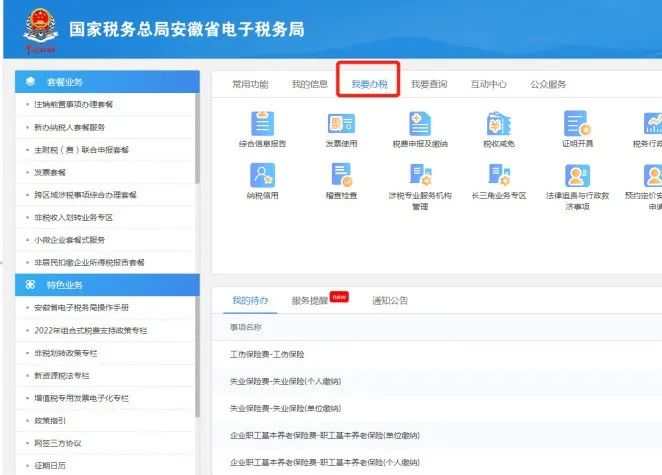
Task: Select 职工基本养老保险(个人缴纳) row
Action: [x=437, y=462]
